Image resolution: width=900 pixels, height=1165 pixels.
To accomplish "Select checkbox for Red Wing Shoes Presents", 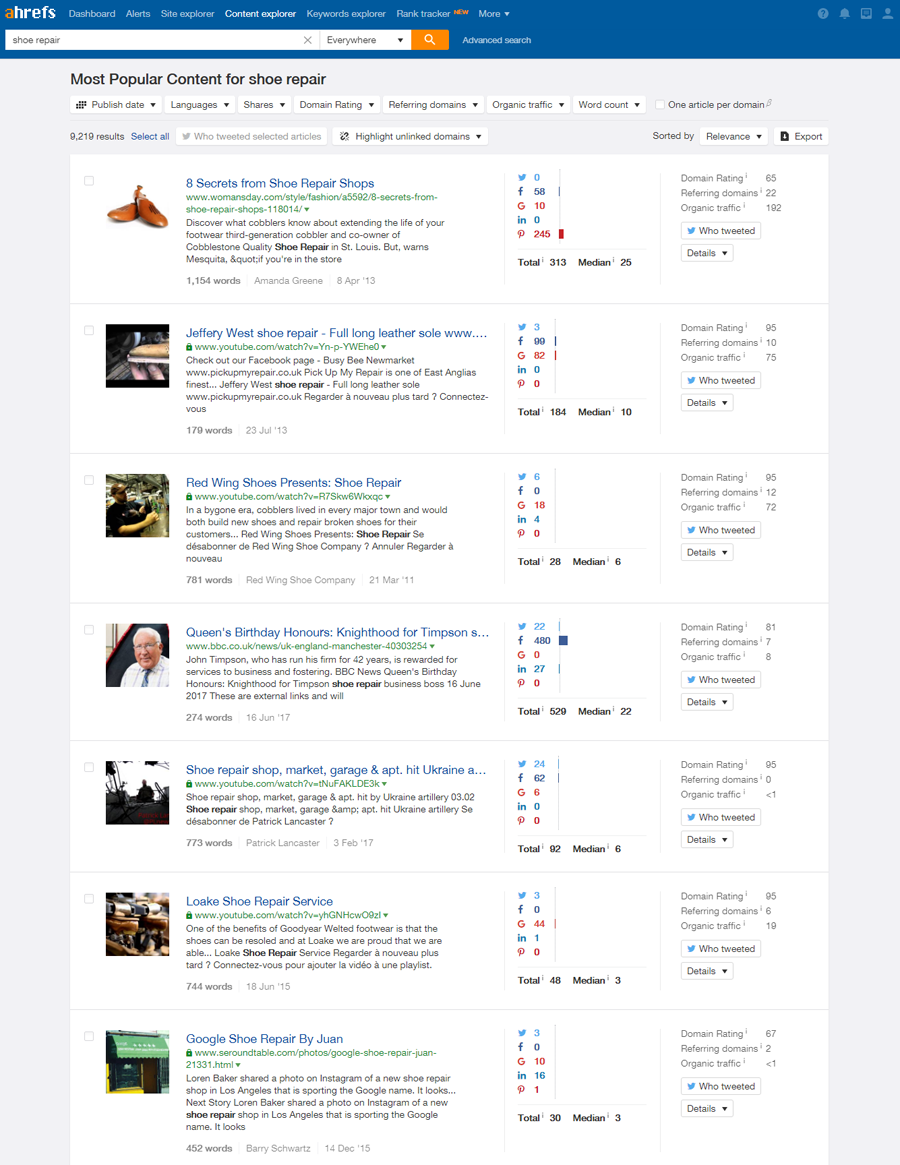I will click(x=89, y=480).
